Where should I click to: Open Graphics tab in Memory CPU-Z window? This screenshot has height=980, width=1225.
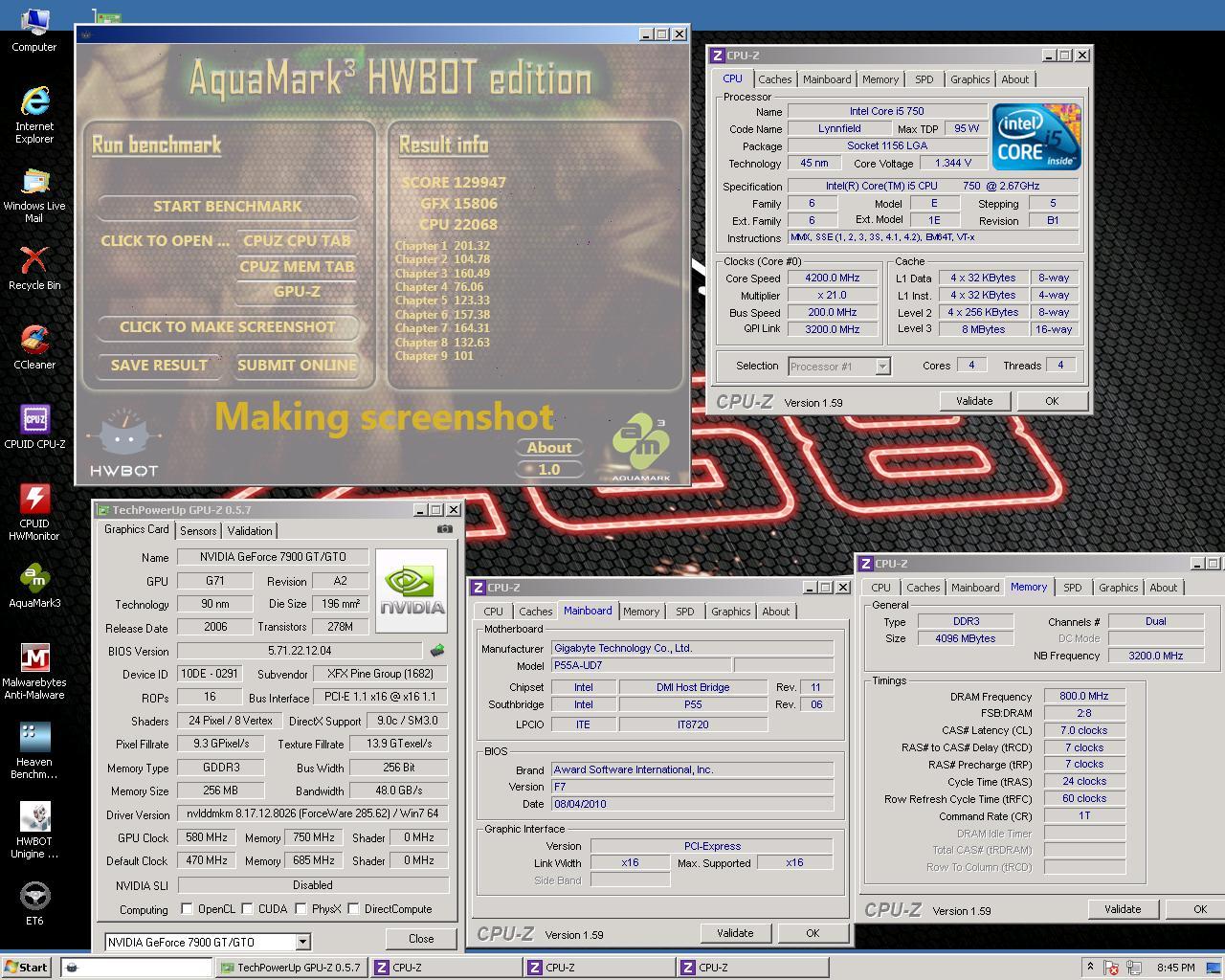[x=1118, y=588]
